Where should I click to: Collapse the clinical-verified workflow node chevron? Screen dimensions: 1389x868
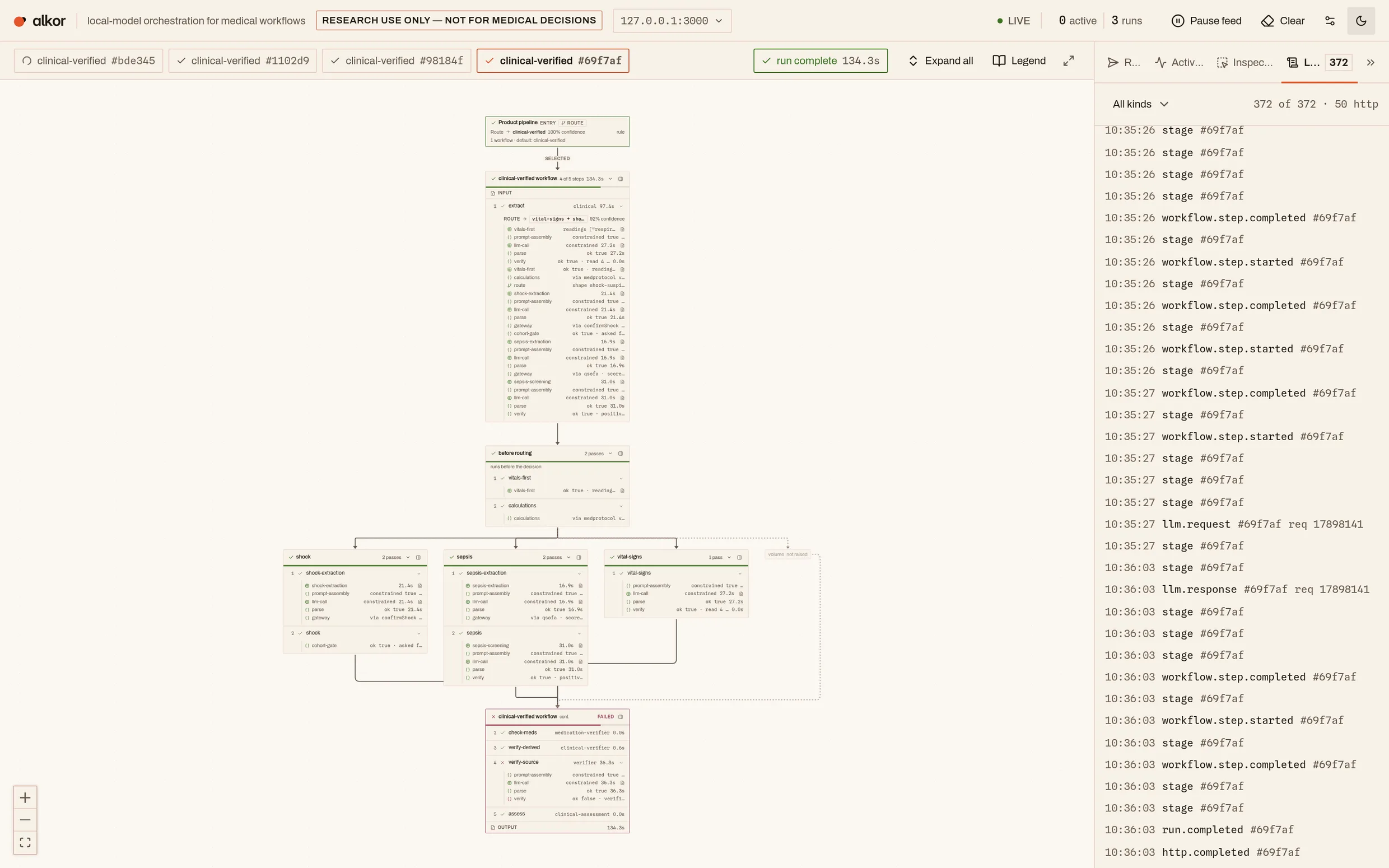click(x=610, y=179)
